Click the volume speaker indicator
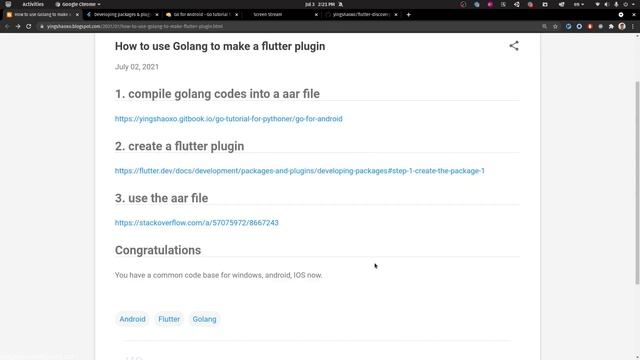 (607, 4)
